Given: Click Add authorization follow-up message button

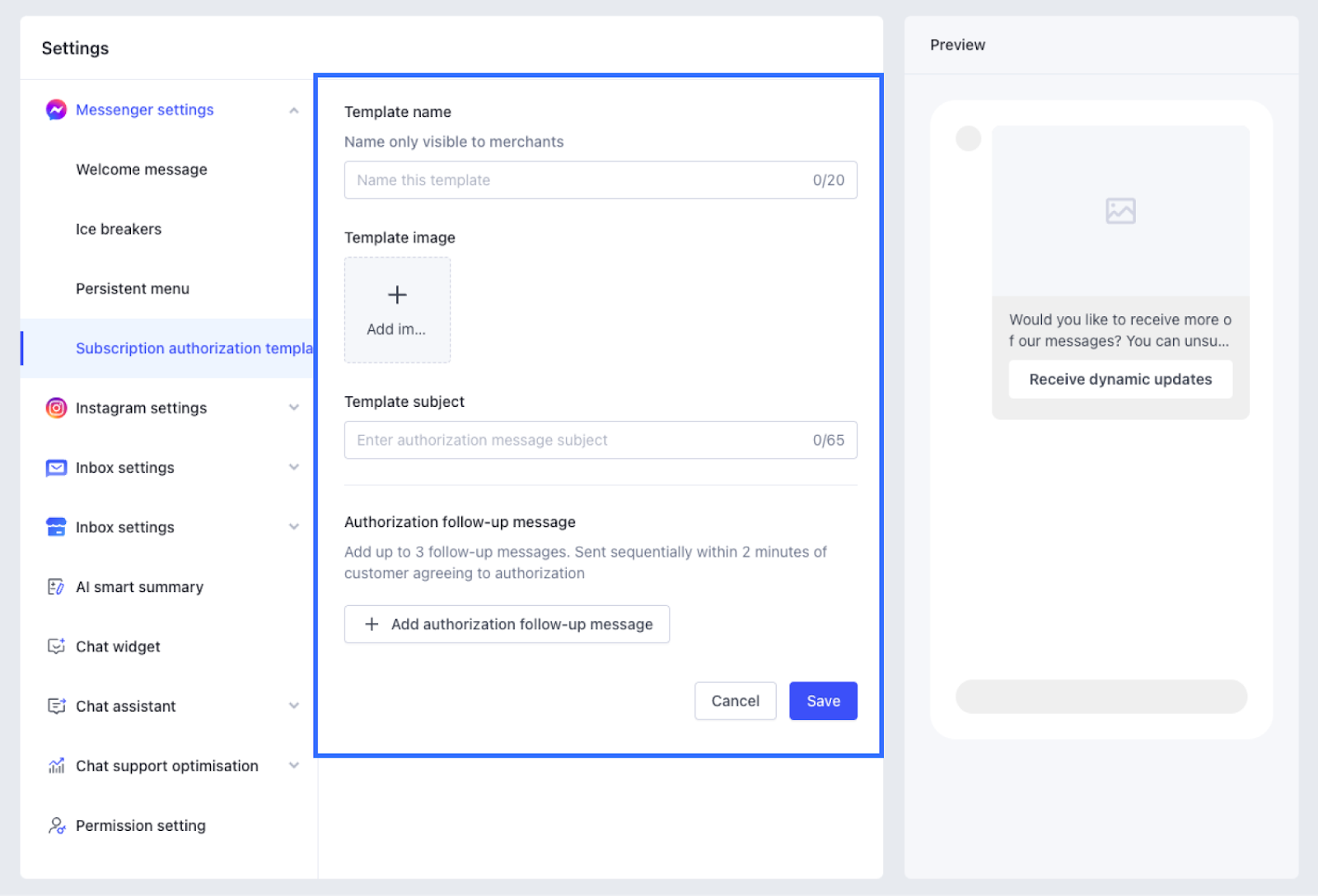Looking at the screenshot, I should [507, 624].
